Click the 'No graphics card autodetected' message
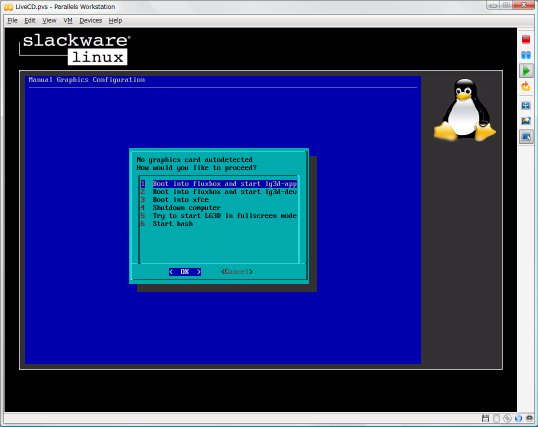 (194, 160)
